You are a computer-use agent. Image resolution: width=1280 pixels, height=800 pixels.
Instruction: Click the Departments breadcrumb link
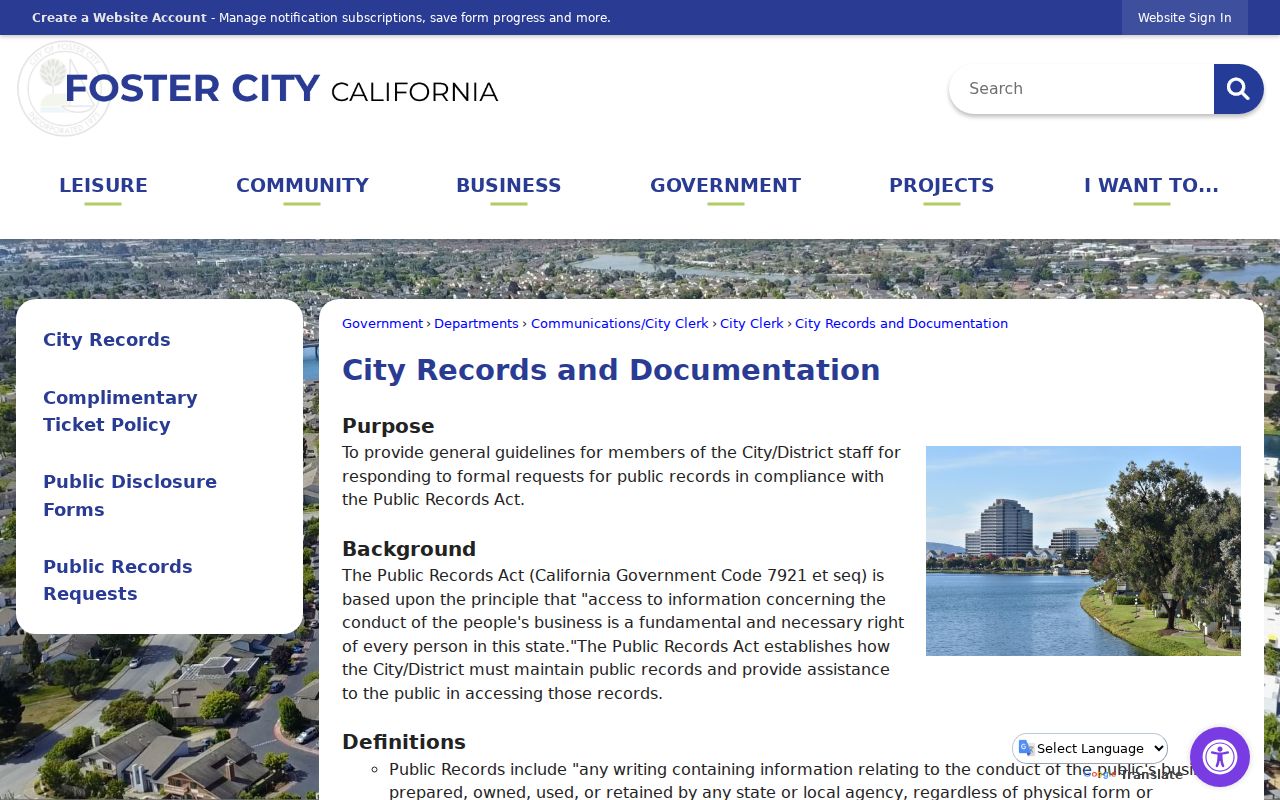tap(476, 324)
